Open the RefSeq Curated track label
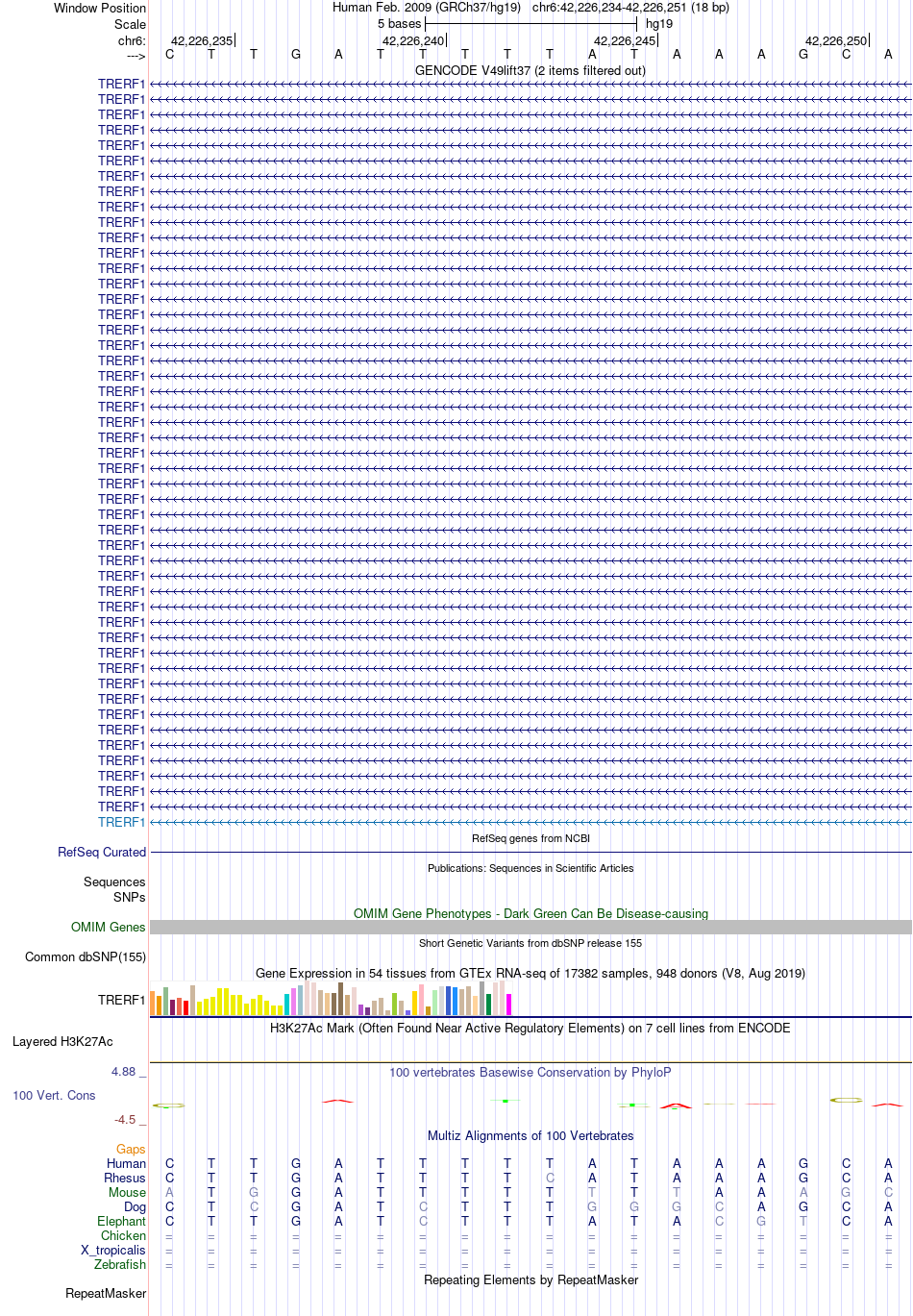The height and width of the screenshot is (1316, 913). point(102,852)
